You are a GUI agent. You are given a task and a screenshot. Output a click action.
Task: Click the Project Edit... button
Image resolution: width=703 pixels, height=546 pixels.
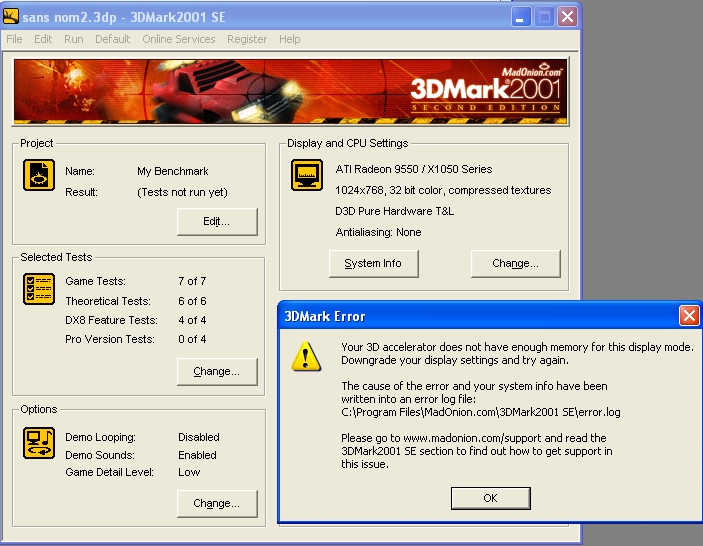[x=217, y=221]
